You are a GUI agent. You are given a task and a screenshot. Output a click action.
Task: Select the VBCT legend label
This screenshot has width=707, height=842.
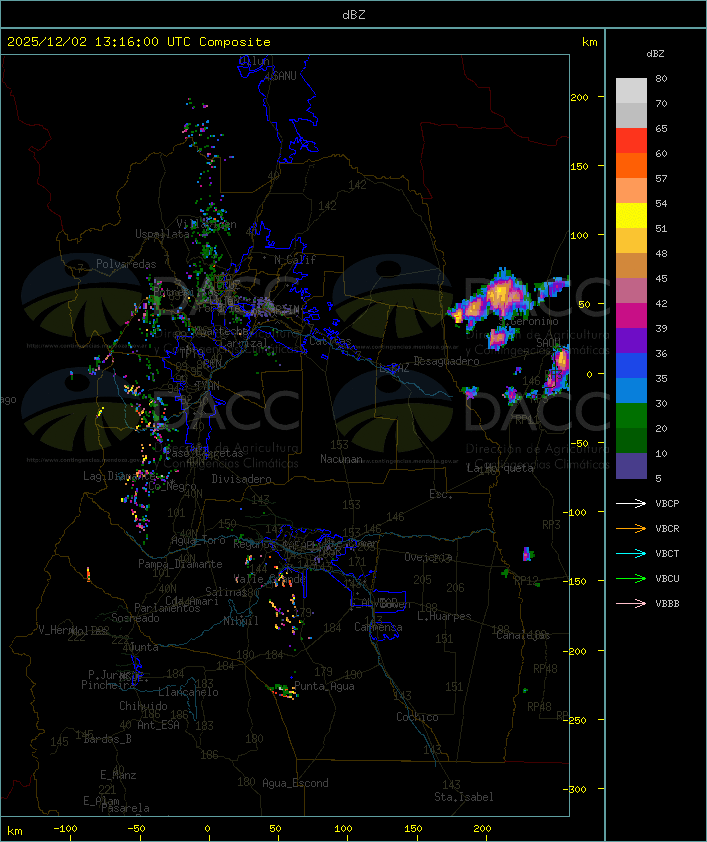point(667,554)
